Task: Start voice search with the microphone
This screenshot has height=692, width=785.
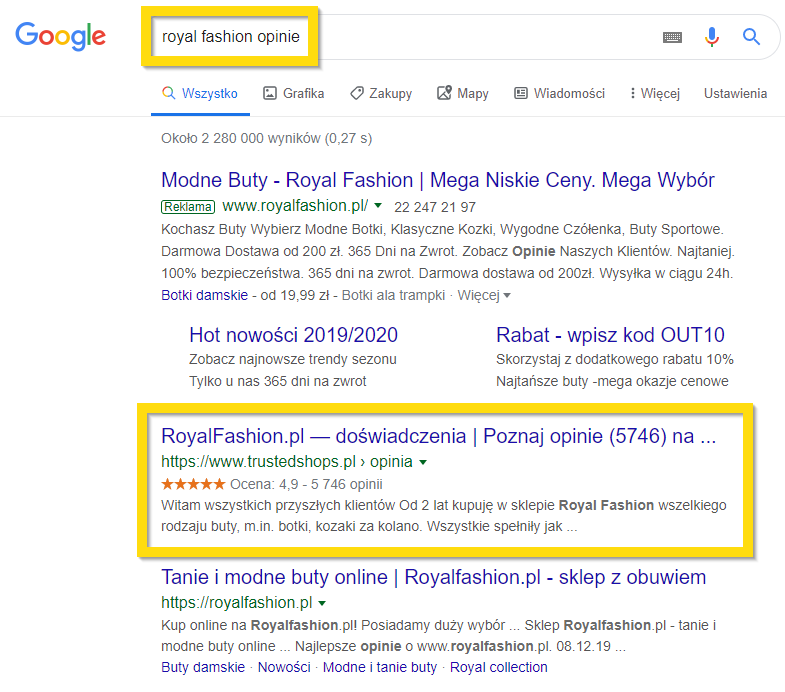Action: point(711,37)
